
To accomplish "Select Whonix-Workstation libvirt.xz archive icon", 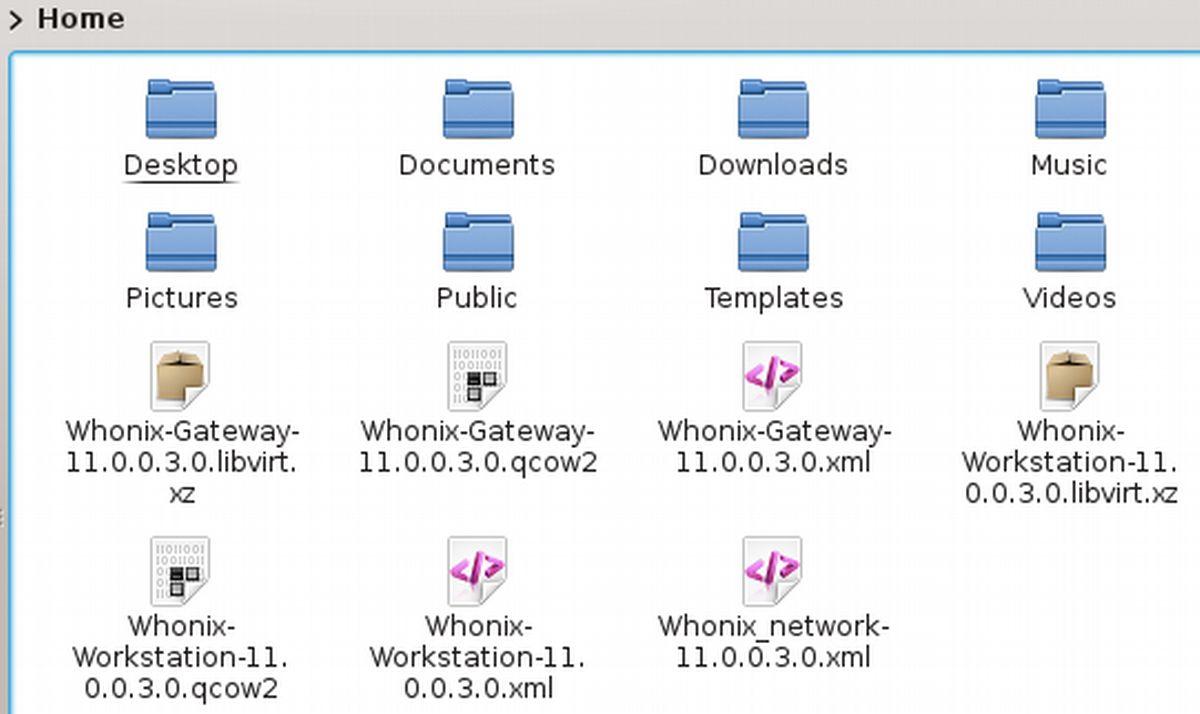I will [x=1069, y=376].
